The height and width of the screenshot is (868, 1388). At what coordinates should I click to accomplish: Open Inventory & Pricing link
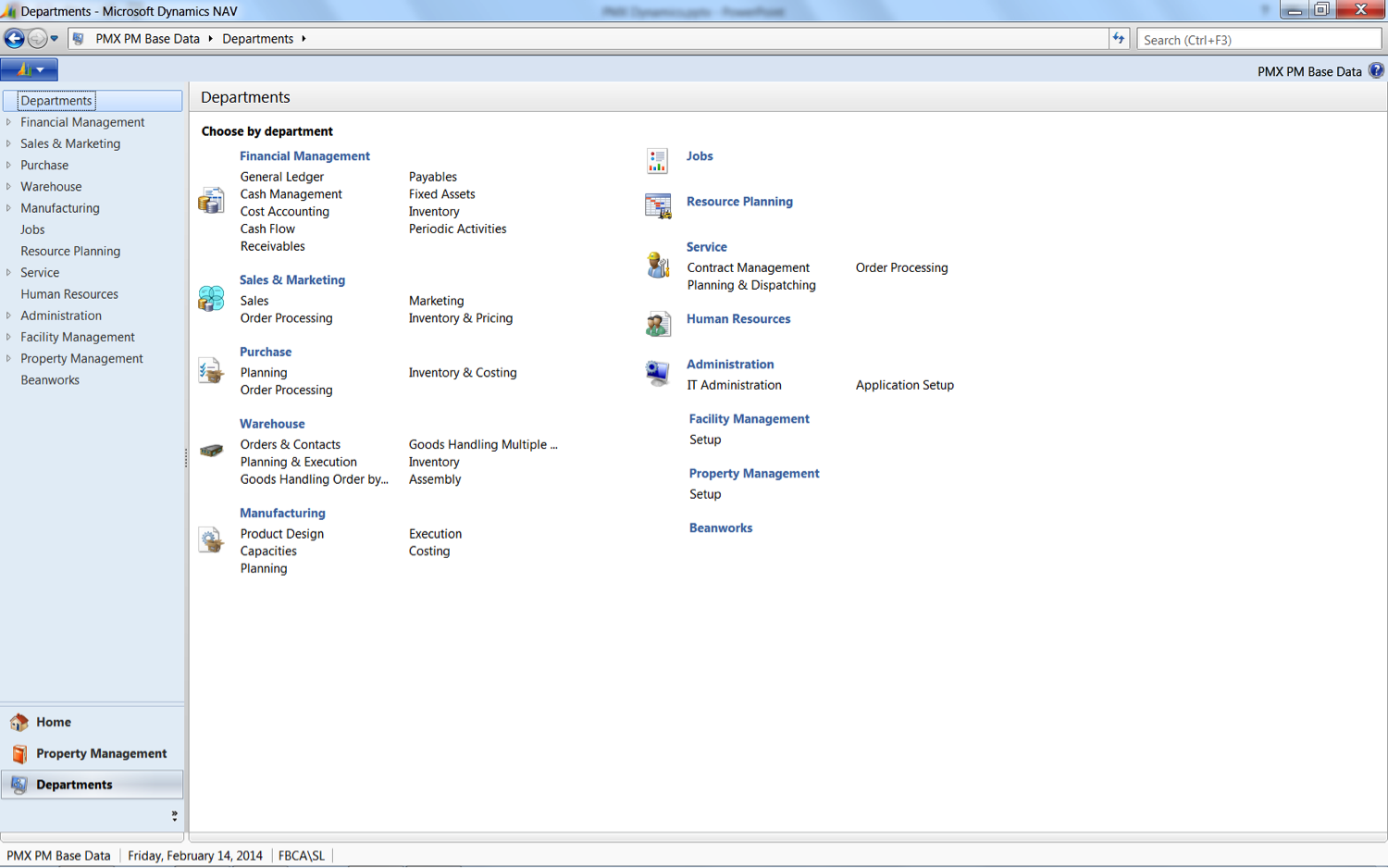pyautogui.click(x=461, y=318)
